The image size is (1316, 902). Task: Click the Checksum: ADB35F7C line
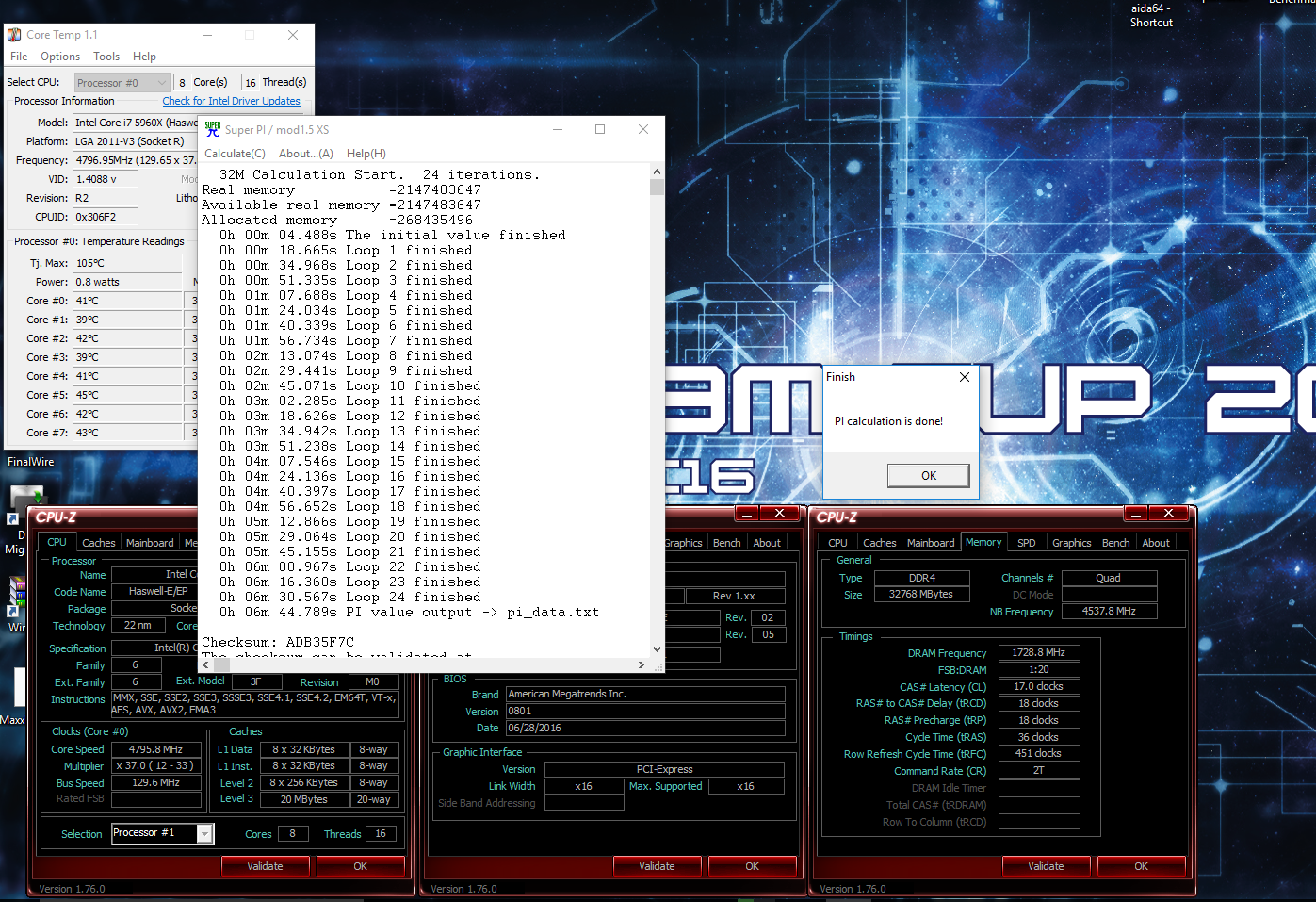278,642
